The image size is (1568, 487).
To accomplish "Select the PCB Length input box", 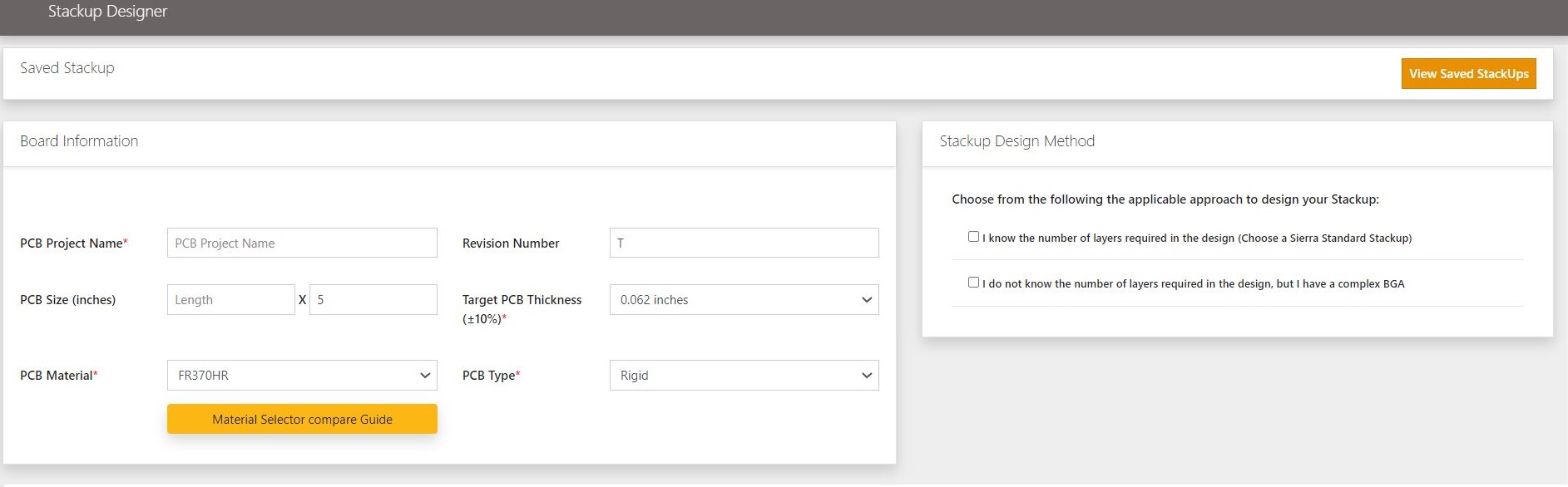I will coord(230,300).
